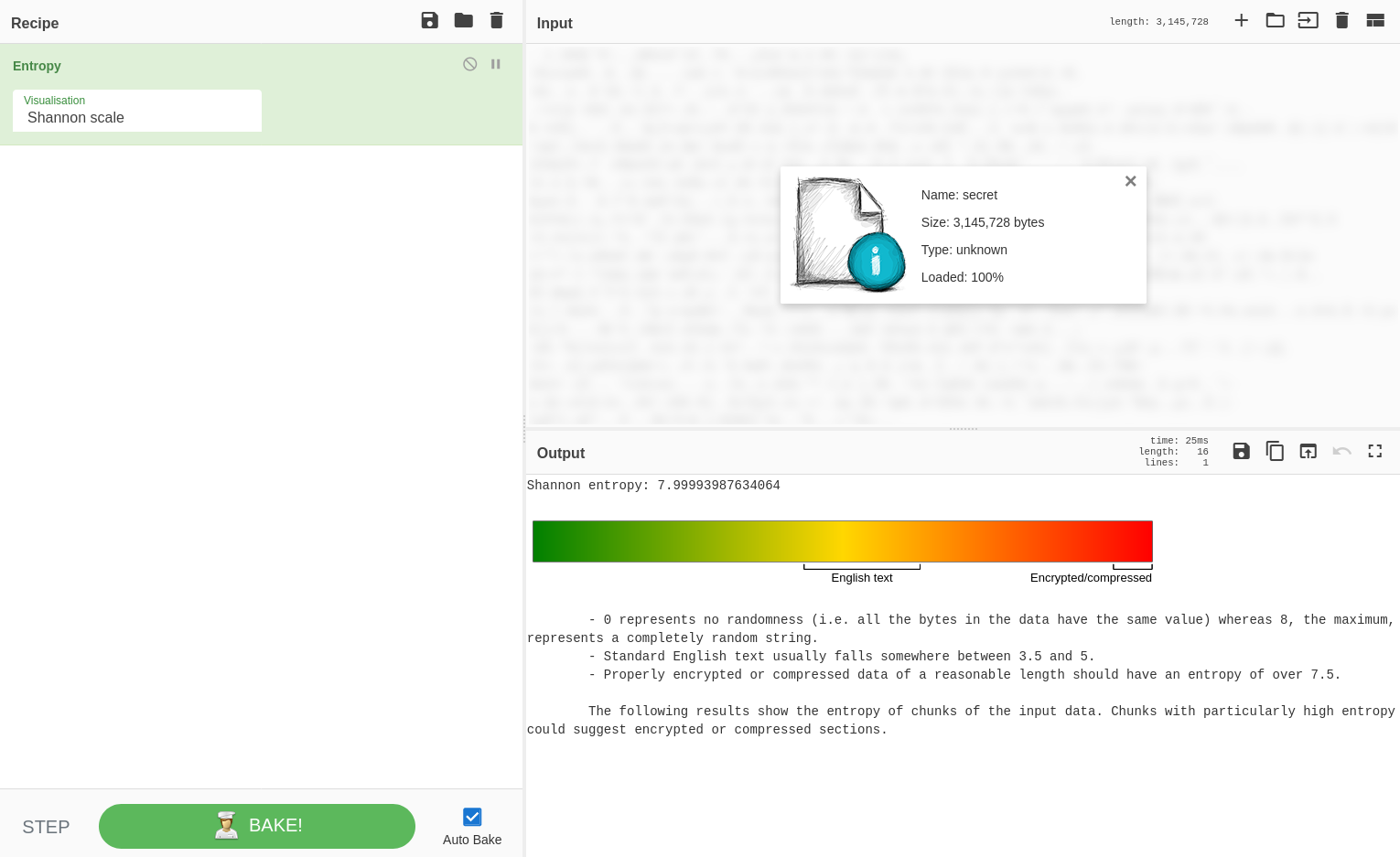Replace input with output
Viewport: 1400px width, 857px height.
(1308, 451)
